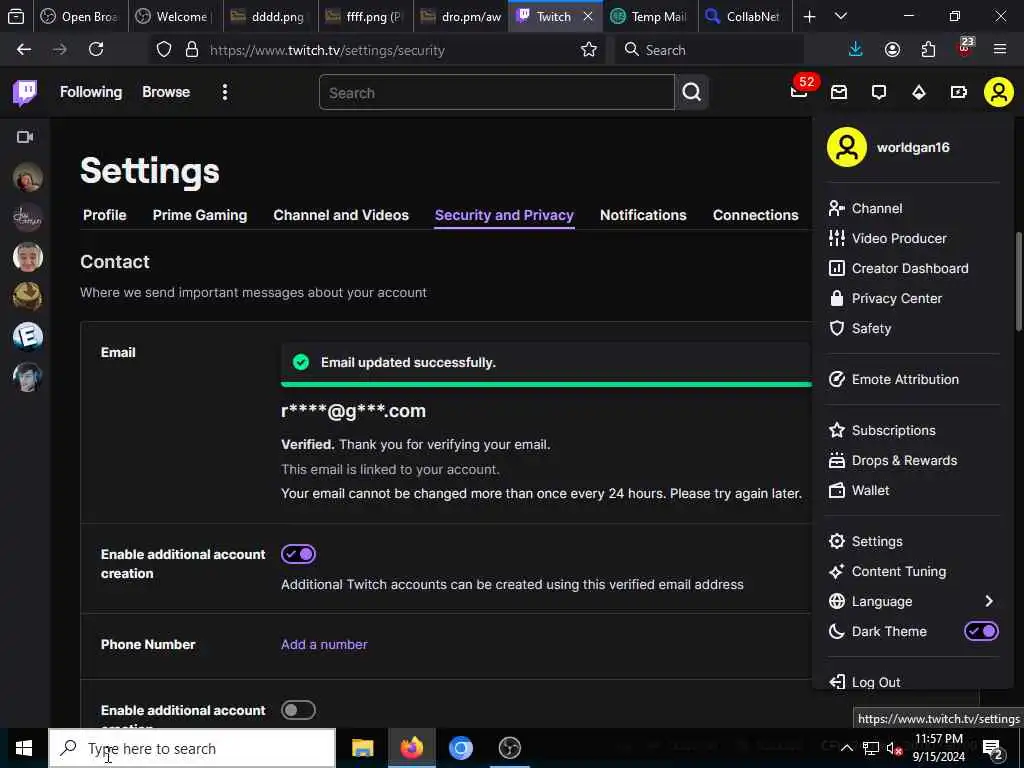Image resolution: width=1024 pixels, height=768 pixels.
Task: Open Wallet from the user menu
Action: tap(912, 490)
